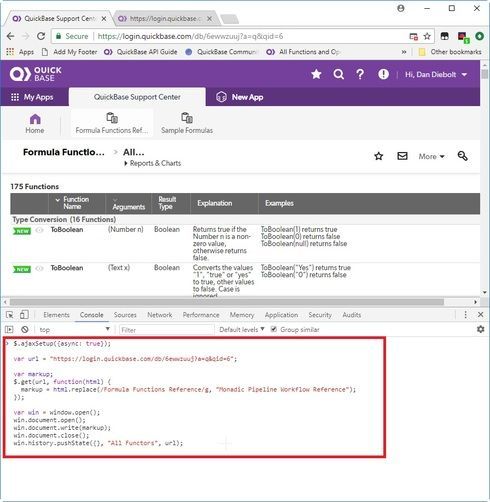
Task: Expand the More dropdown menu
Action: tap(431, 156)
